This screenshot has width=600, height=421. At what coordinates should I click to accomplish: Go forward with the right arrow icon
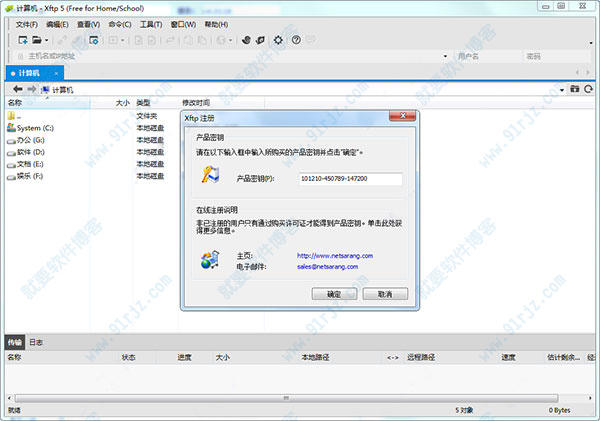coord(31,89)
